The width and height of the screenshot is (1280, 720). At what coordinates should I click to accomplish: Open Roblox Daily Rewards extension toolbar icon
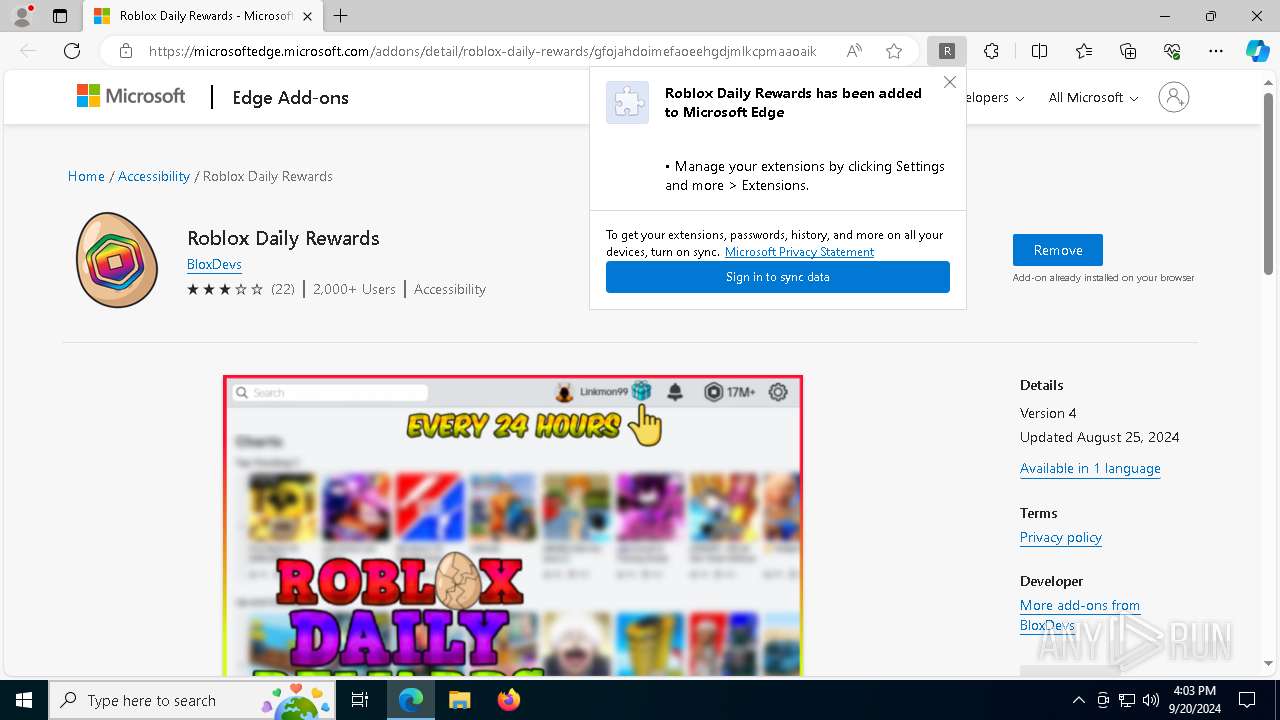tap(946, 51)
